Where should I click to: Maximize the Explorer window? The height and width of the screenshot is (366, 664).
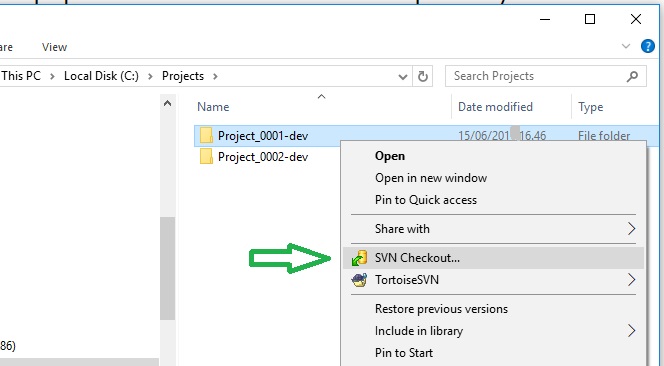[589, 19]
